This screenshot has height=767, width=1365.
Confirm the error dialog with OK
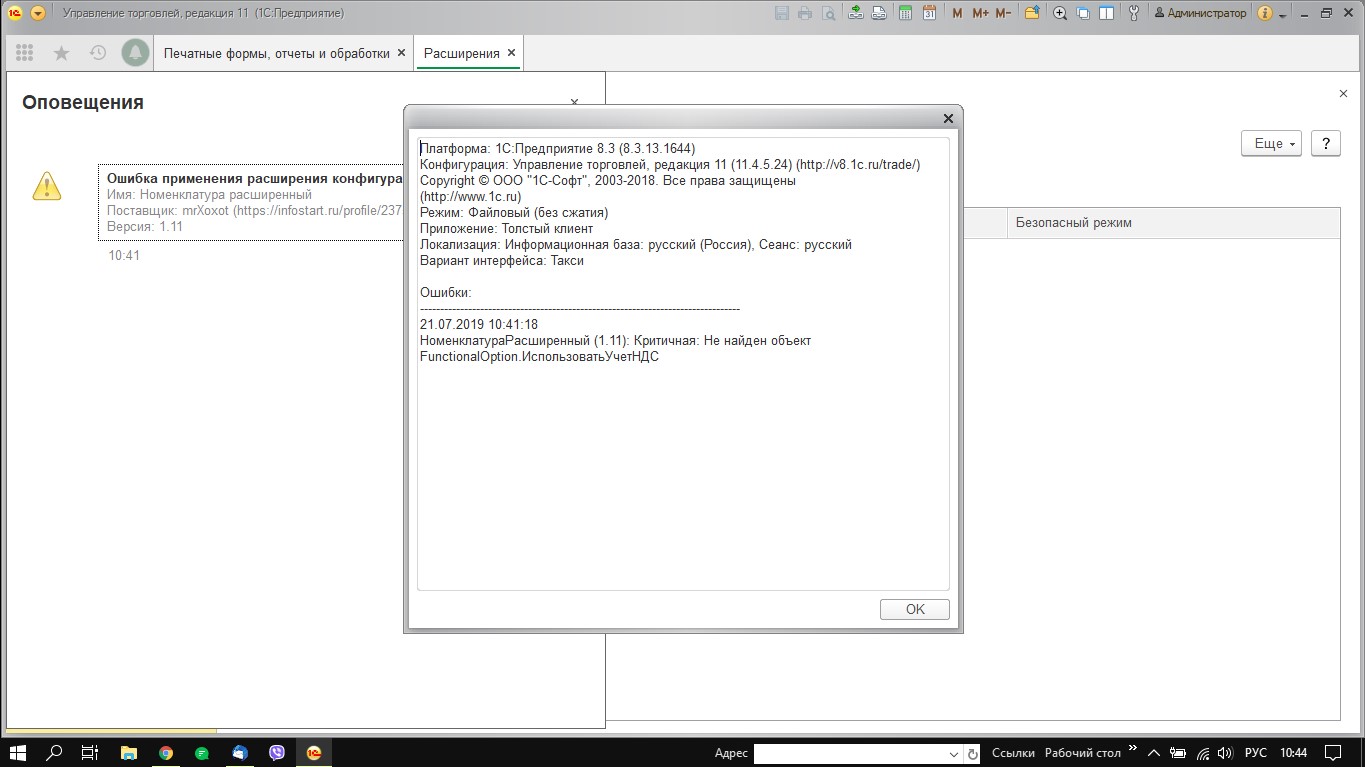pos(915,609)
